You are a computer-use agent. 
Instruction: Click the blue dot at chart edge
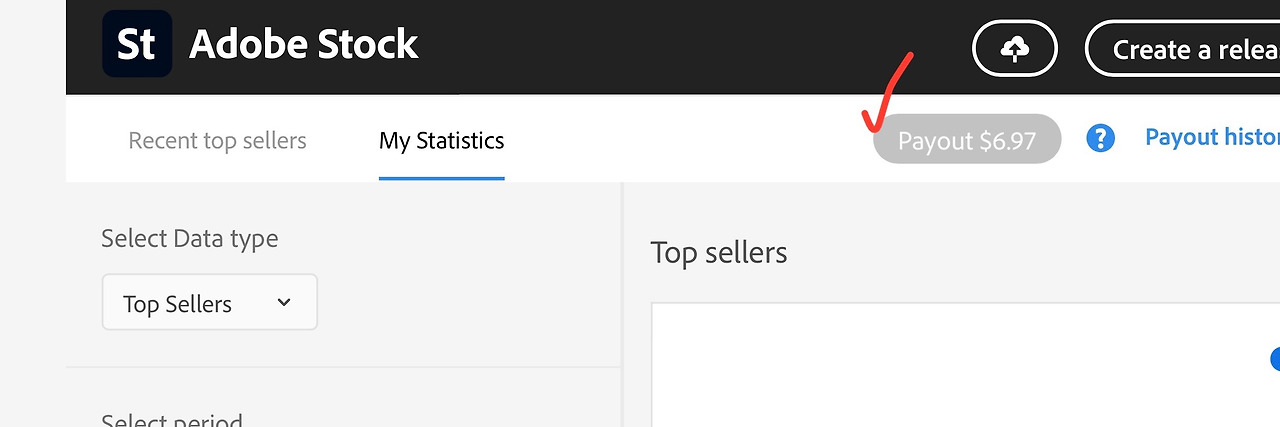[1275, 359]
